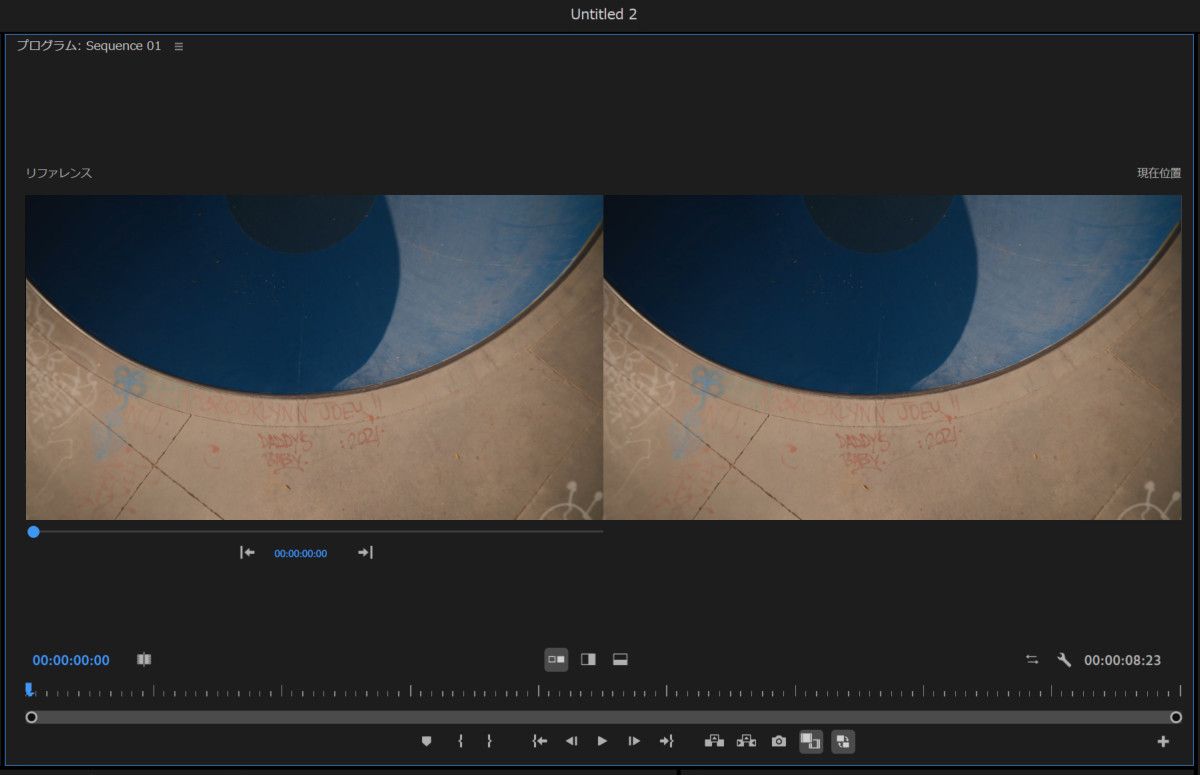
Task: Swap reference and current frame sides
Action: tap(1033, 659)
